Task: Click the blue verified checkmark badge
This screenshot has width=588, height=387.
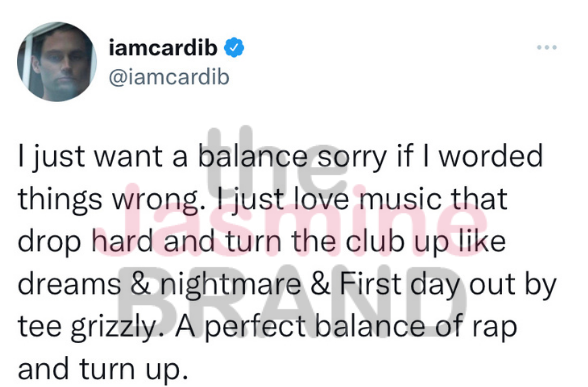Action: coord(234,48)
